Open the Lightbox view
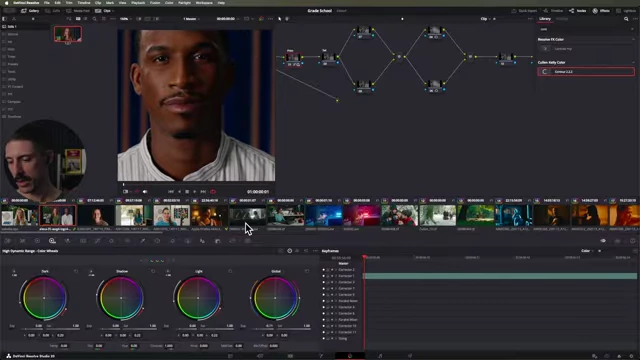The image size is (640, 360). pos(626,11)
